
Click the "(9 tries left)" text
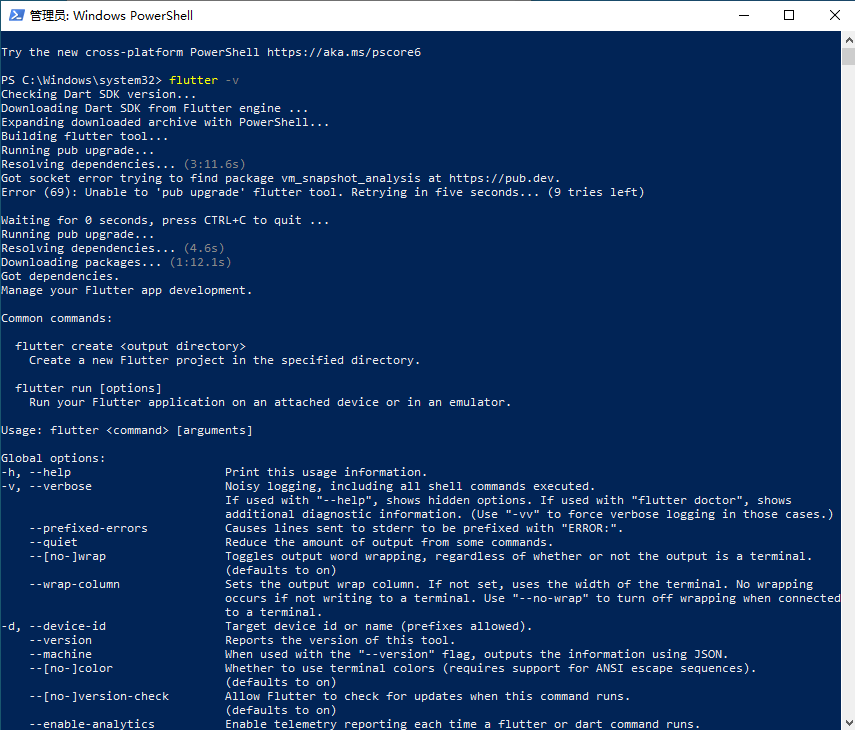click(x=595, y=192)
